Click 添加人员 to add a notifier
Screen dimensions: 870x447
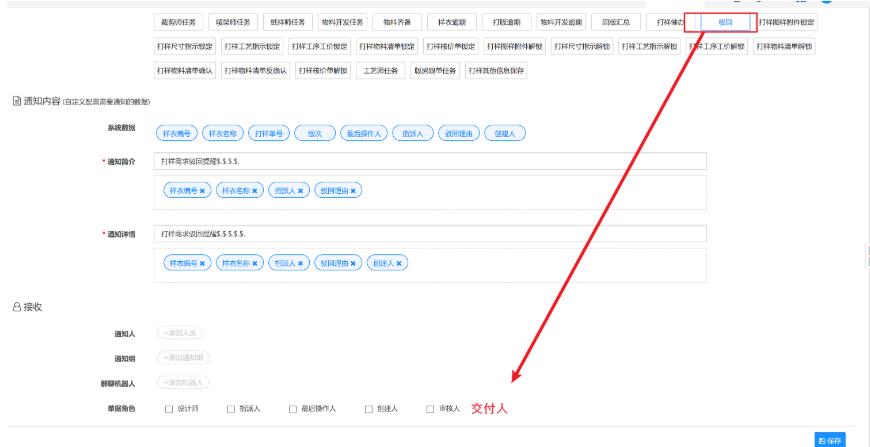point(181,333)
